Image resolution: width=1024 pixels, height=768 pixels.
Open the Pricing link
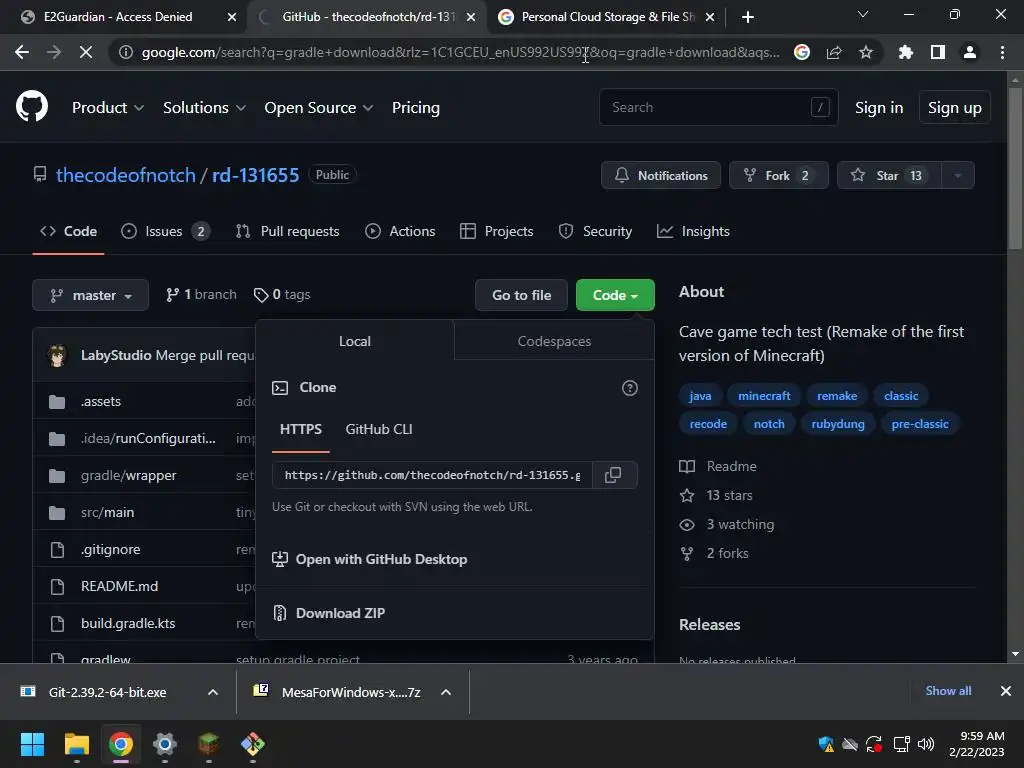click(415, 108)
